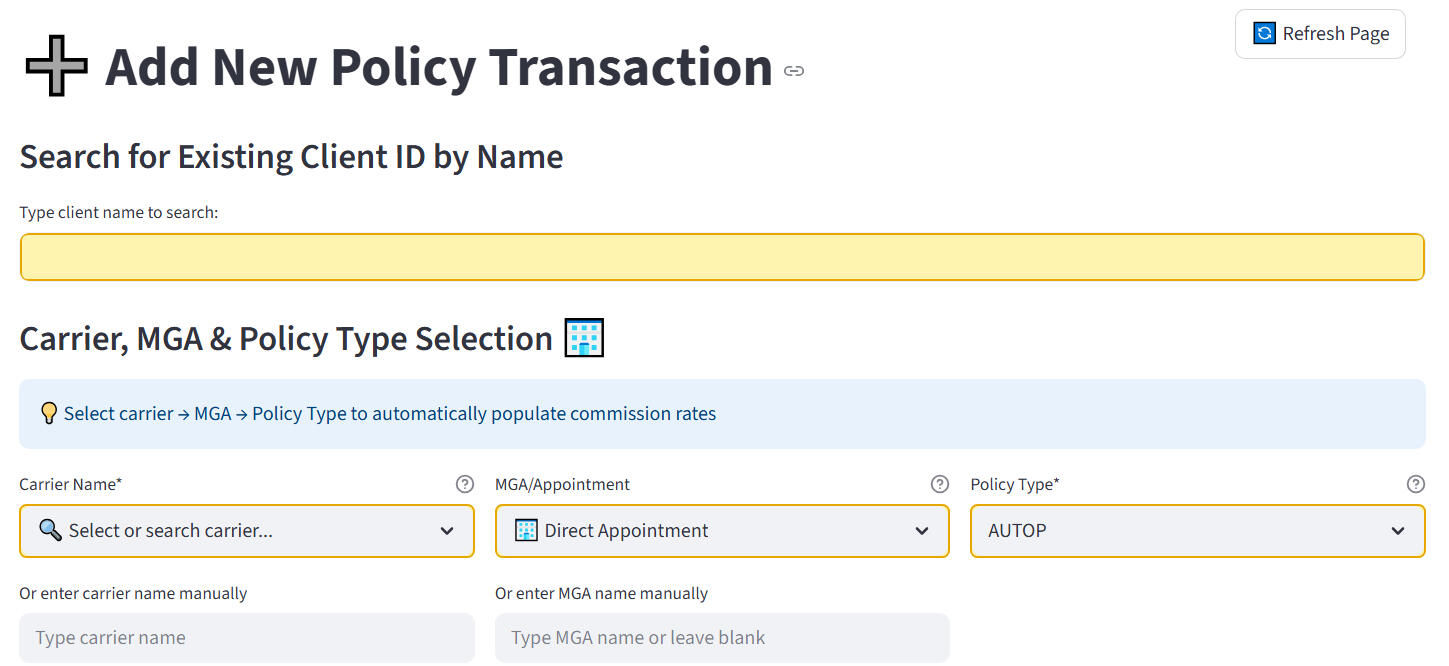Open the MGA/Appointment help tooltip icon
The height and width of the screenshot is (666, 1449).
coord(939,484)
